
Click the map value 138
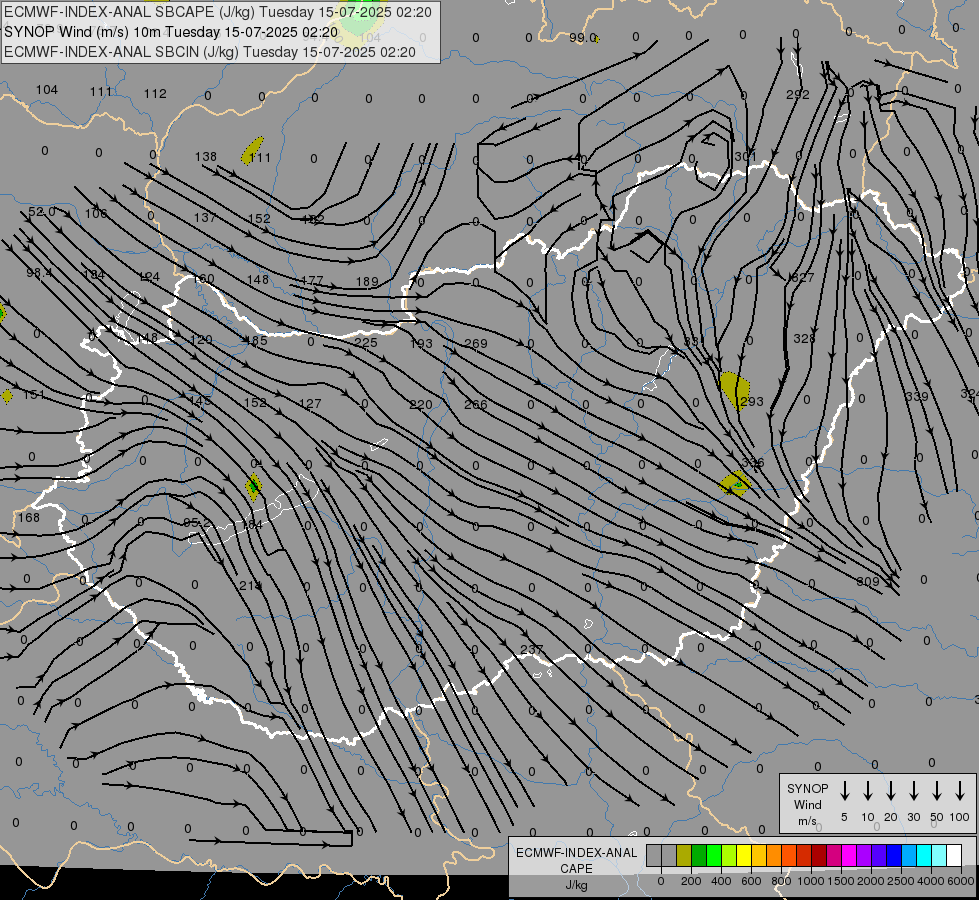coord(205,157)
